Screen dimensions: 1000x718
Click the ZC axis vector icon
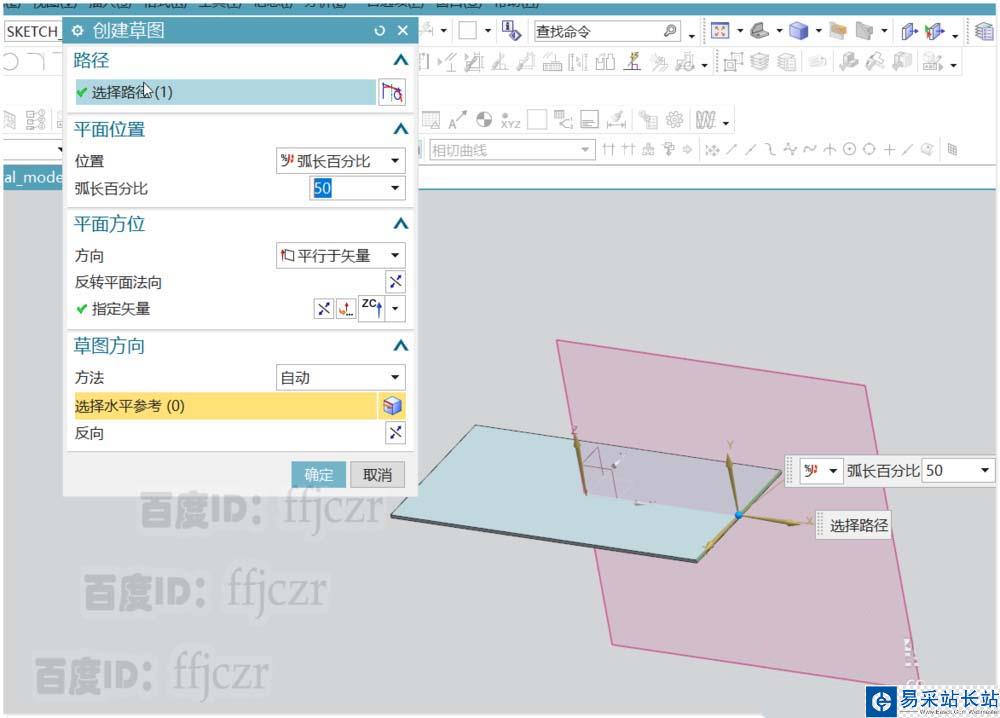(x=372, y=309)
